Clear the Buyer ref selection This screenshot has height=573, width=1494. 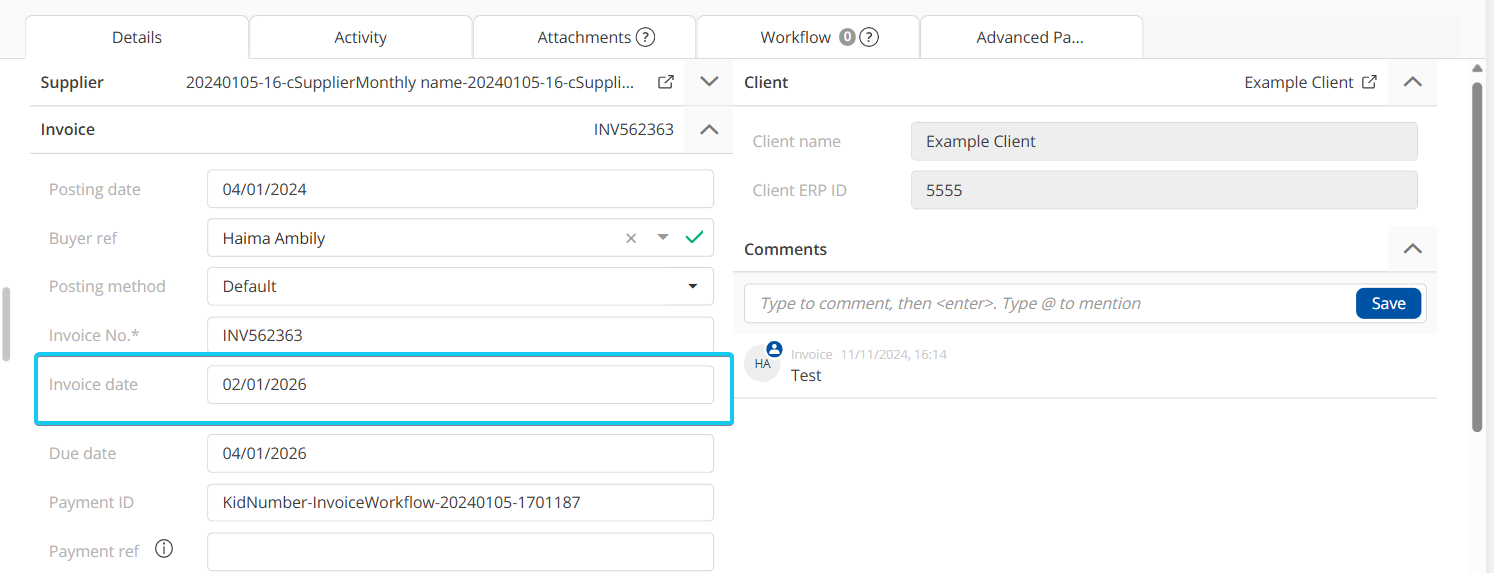[x=631, y=238]
